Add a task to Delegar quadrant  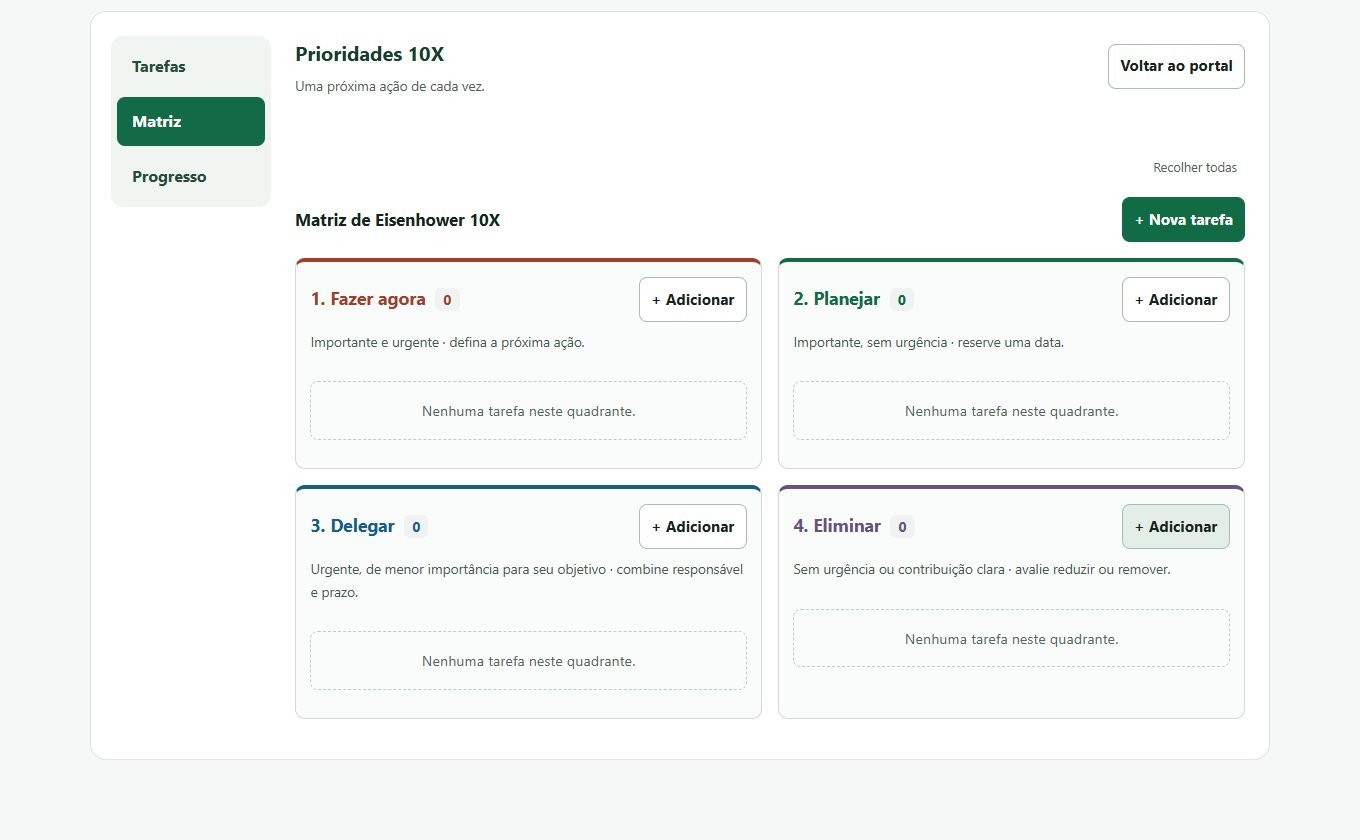pos(693,527)
